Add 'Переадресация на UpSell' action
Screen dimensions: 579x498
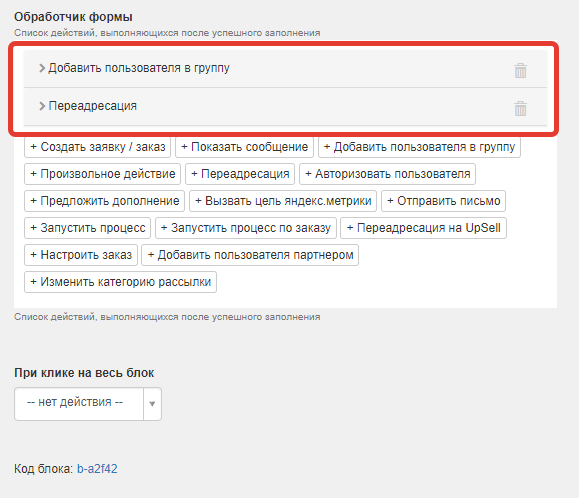tap(424, 228)
